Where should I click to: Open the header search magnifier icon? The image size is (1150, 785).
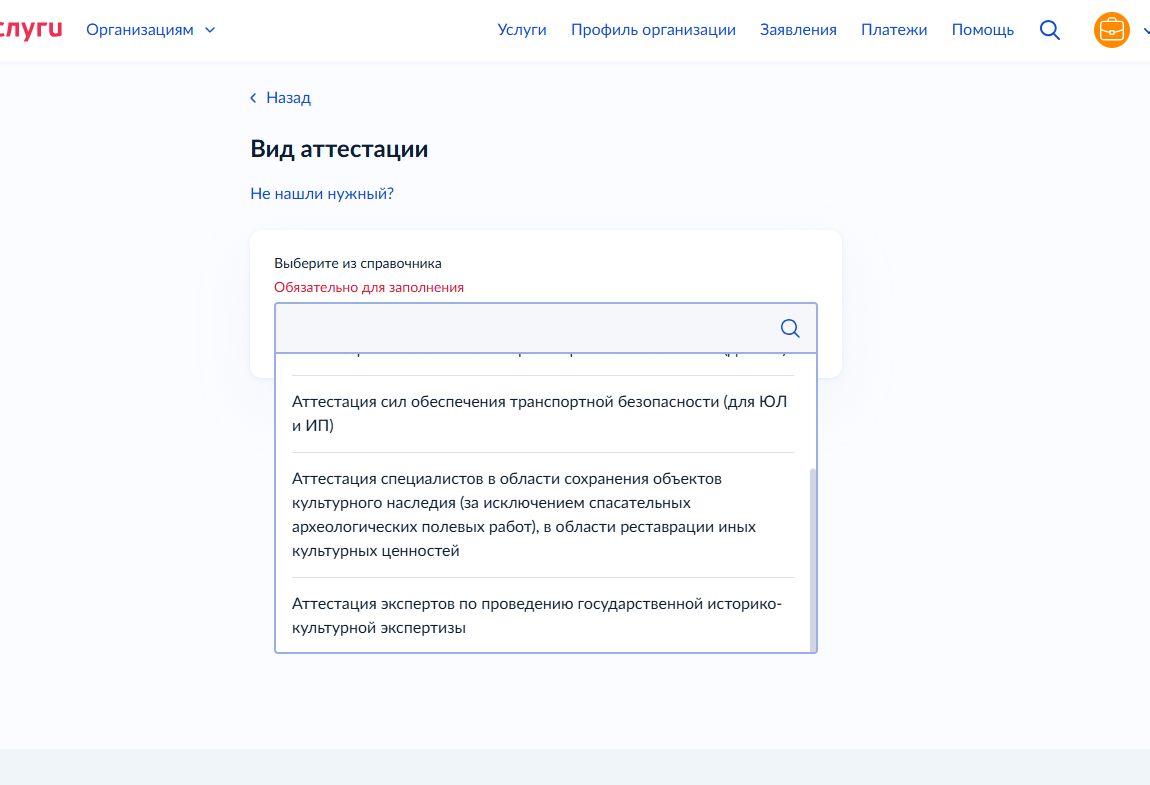point(1049,30)
